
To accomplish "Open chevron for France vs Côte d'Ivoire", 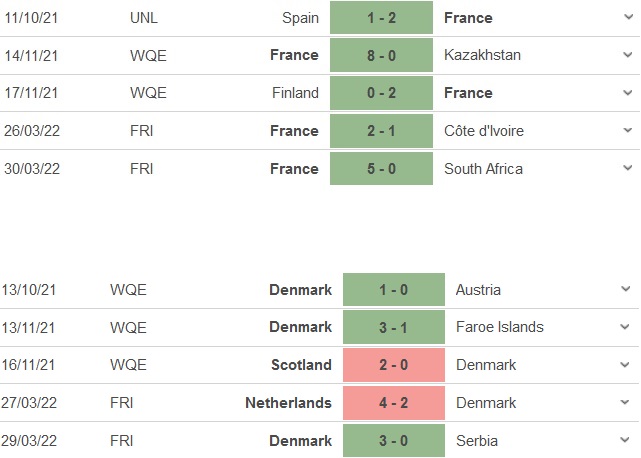I will tap(627, 131).
